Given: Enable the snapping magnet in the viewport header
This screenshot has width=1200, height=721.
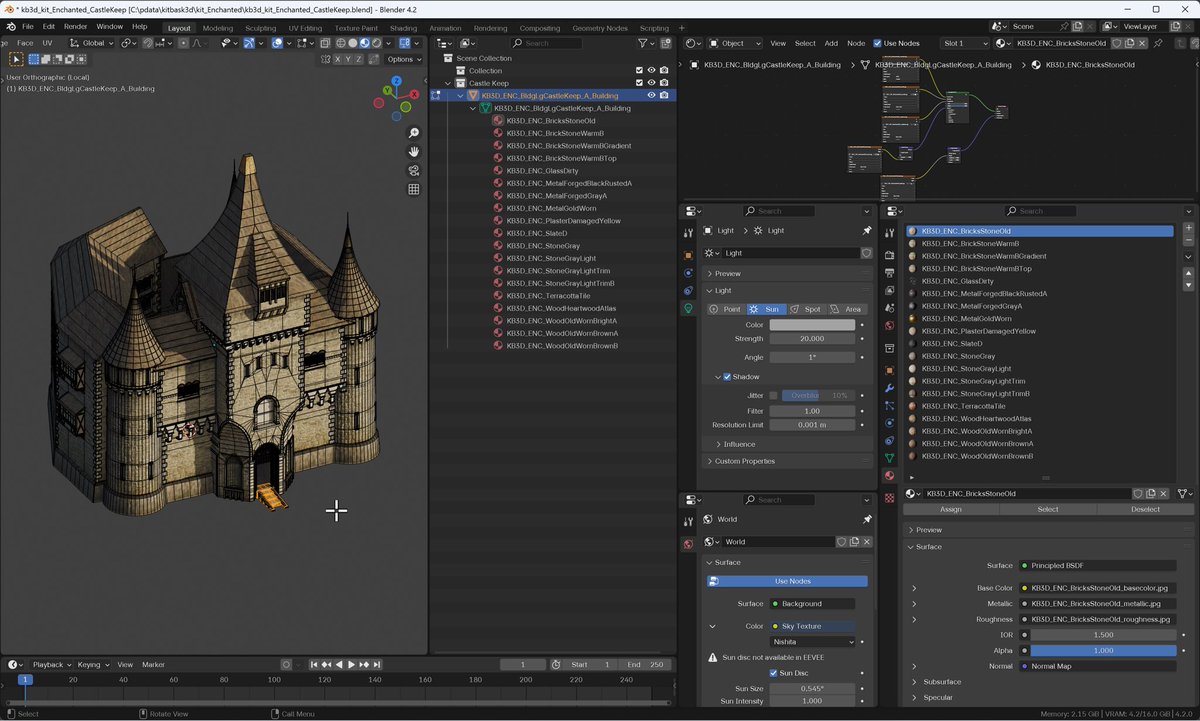Looking at the screenshot, I should point(147,43).
